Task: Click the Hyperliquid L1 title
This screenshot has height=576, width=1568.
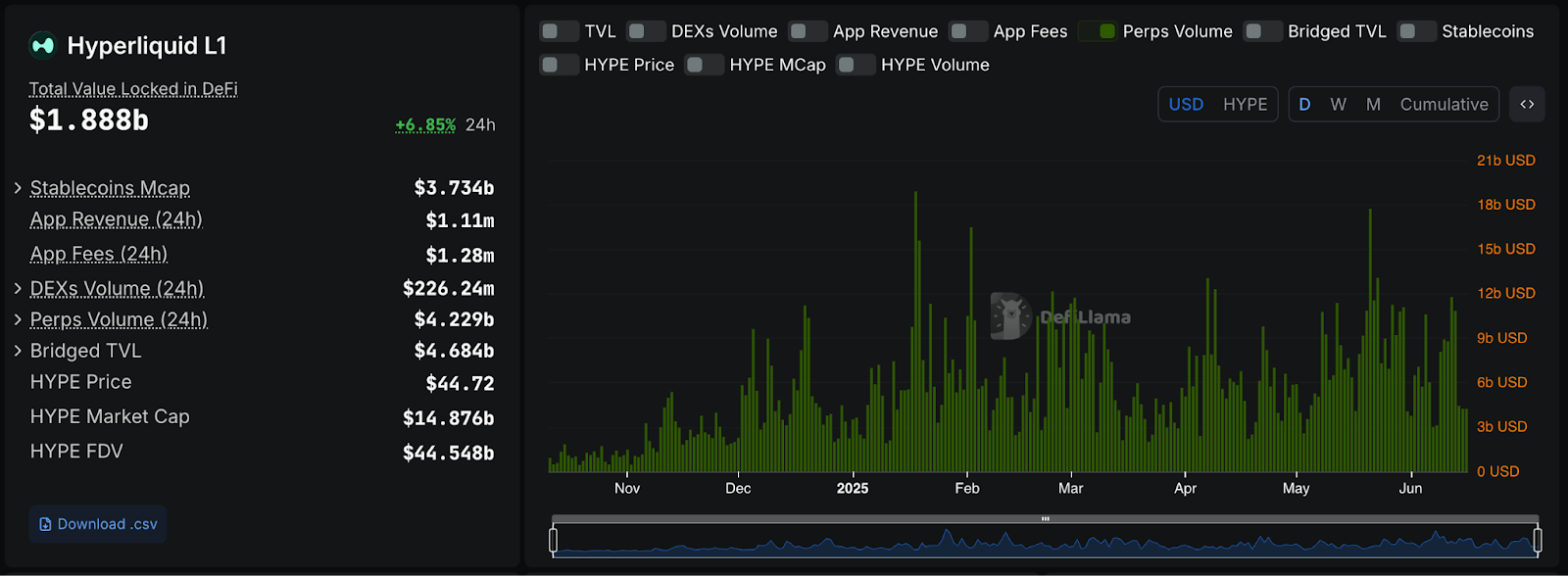Action: point(147,46)
